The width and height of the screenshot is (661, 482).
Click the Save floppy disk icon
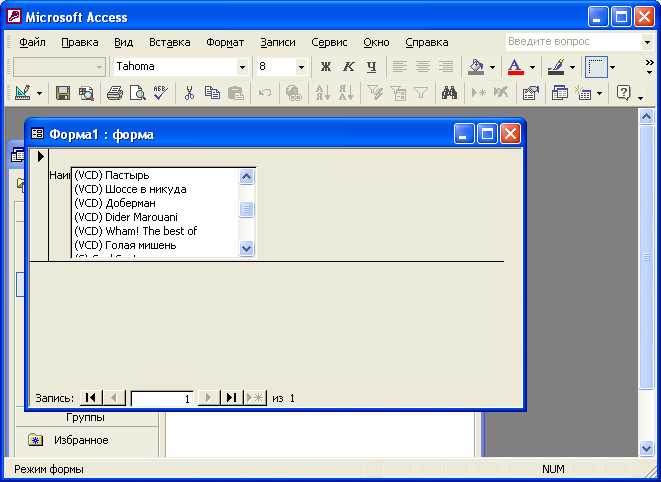(x=63, y=93)
